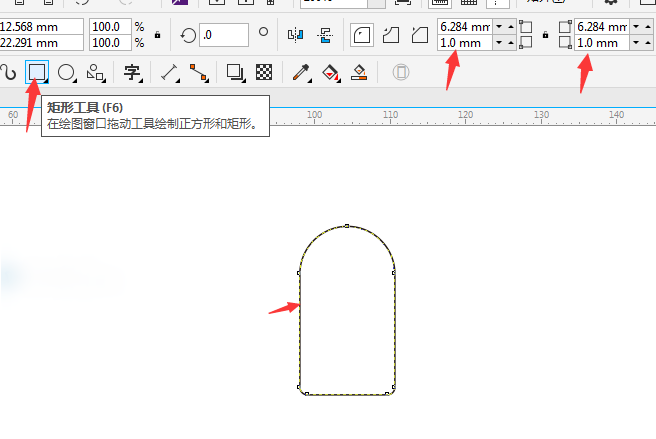
Task: Activate the Text tool
Action: point(132,72)
